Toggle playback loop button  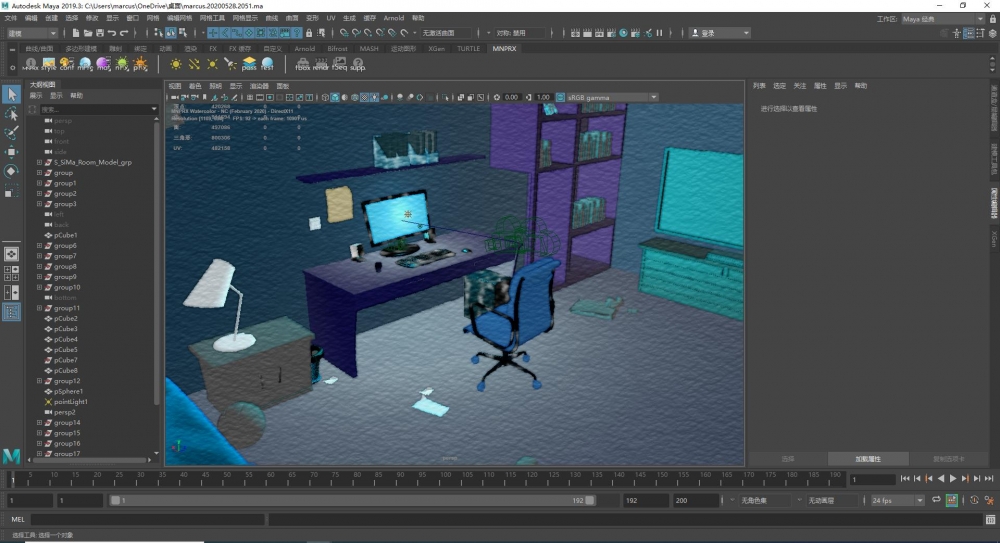pos(937,500)
